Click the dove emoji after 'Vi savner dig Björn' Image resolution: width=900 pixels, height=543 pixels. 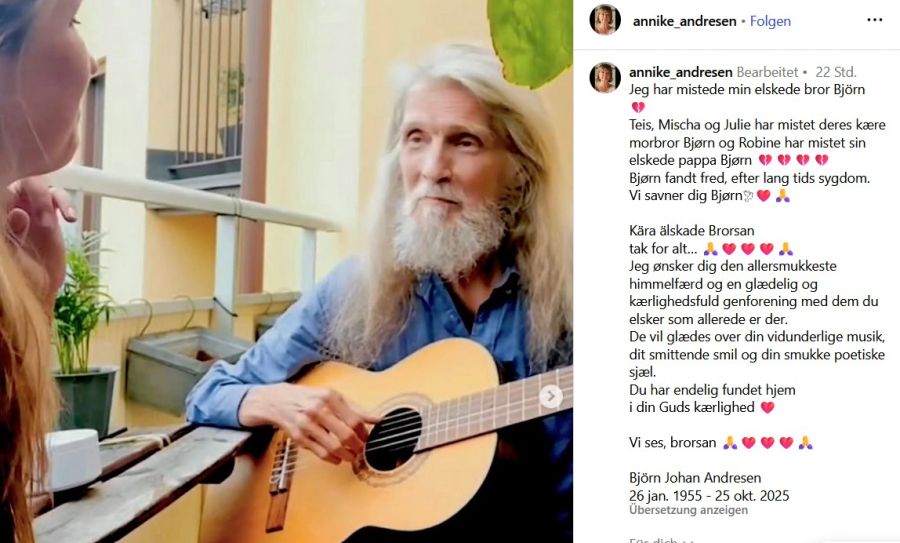748,196
